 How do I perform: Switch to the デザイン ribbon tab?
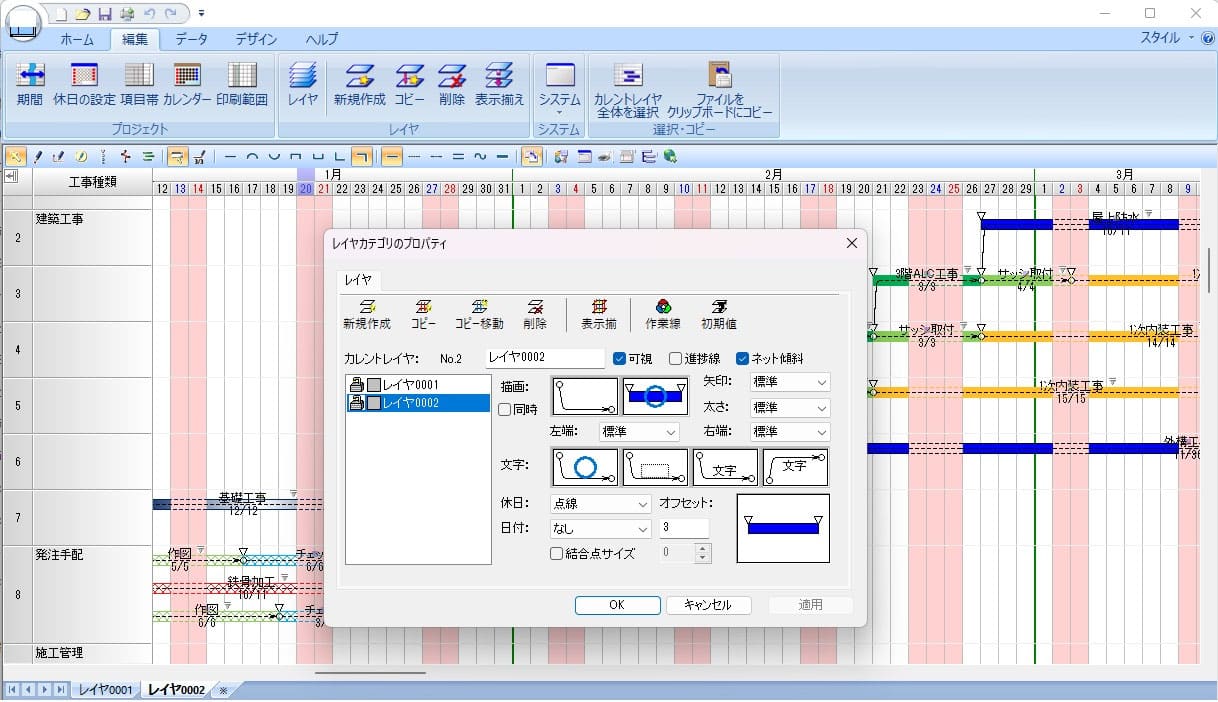pyautogui.click(x=256, y=39)
